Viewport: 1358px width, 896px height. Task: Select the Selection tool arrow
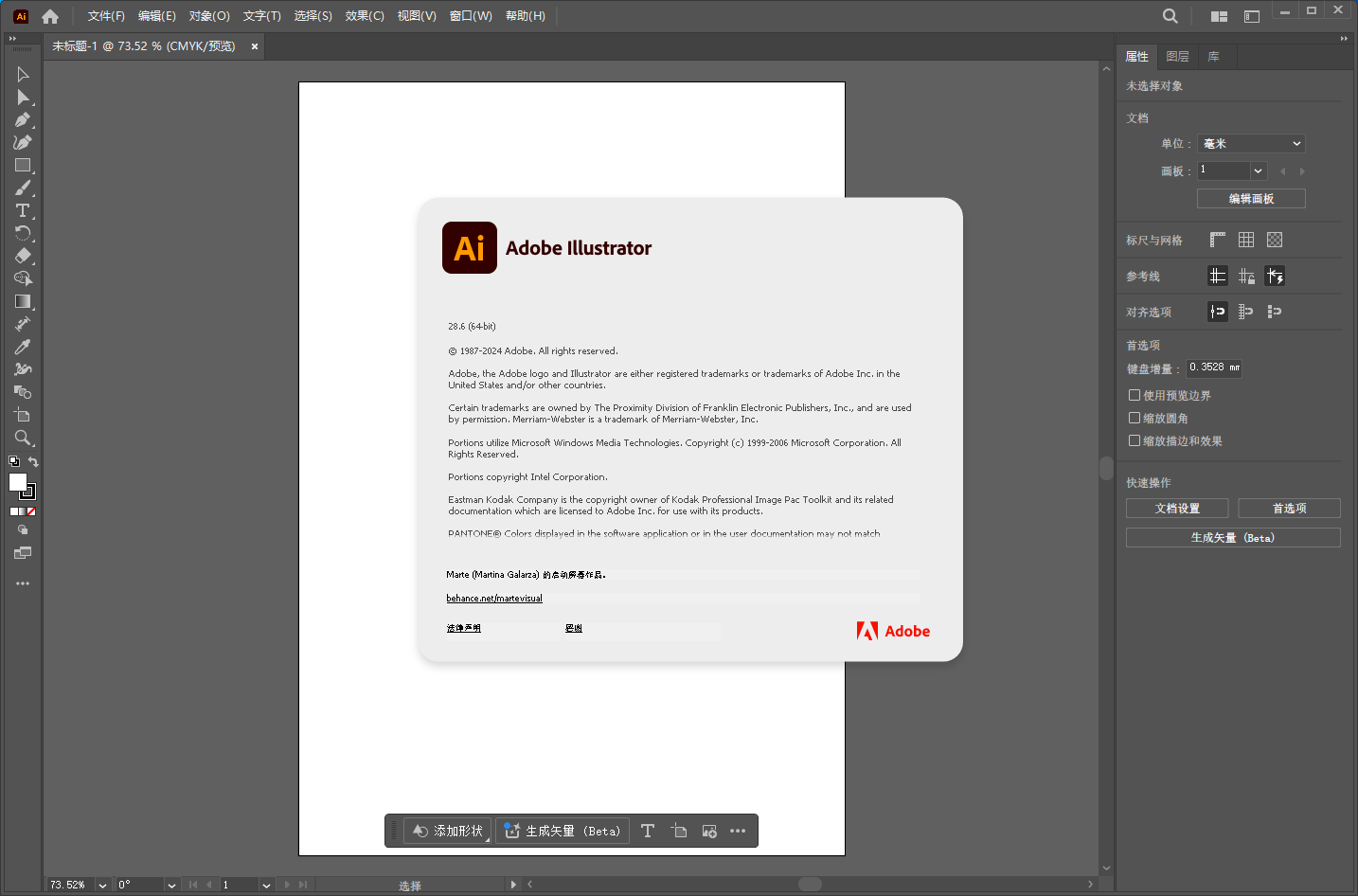pos(23,75)
